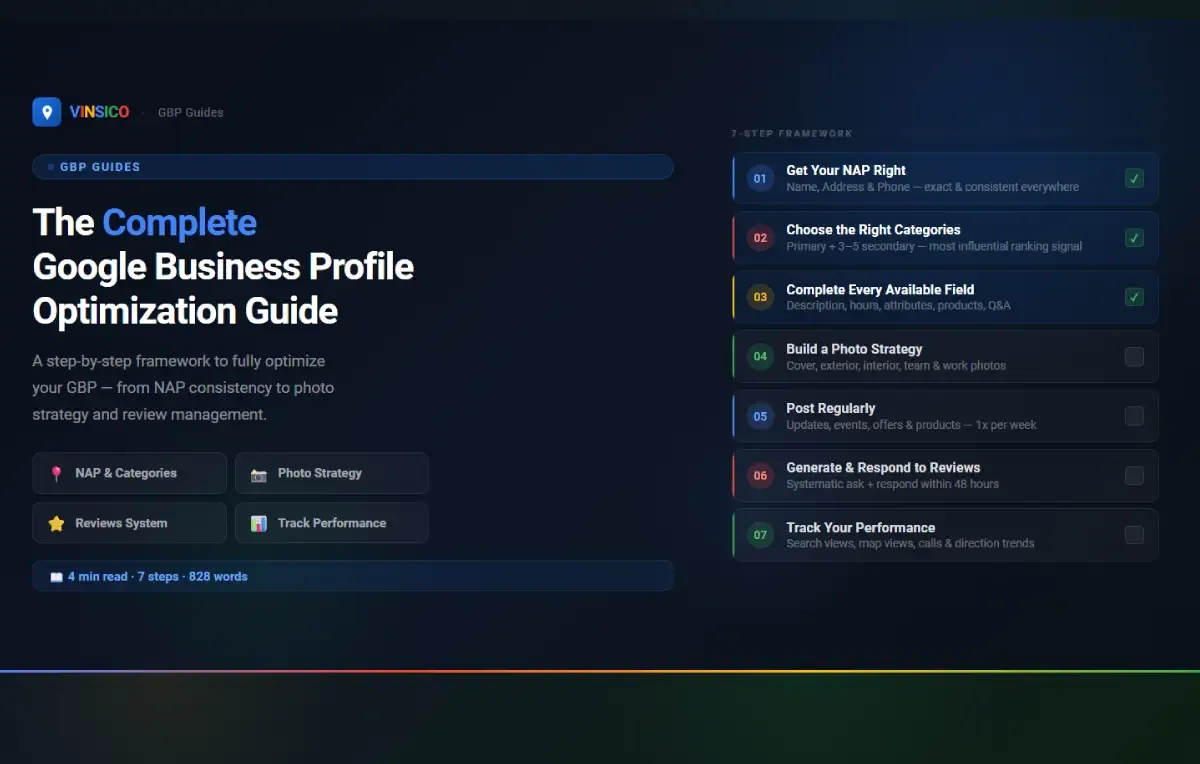
Task: Check the Build a Photo Strategy step
Action: (1134, 356)
